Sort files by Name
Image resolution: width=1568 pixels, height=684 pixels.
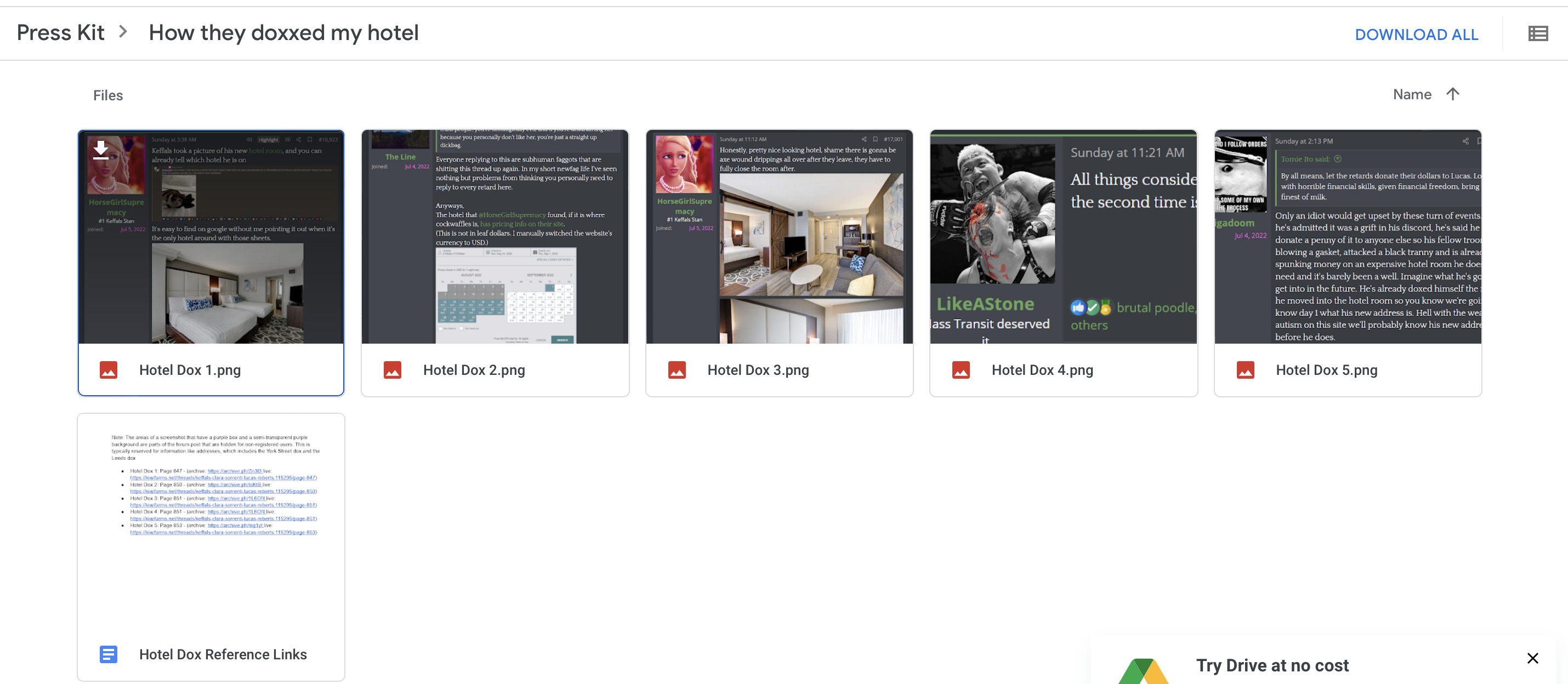[x=1412, y=94]
